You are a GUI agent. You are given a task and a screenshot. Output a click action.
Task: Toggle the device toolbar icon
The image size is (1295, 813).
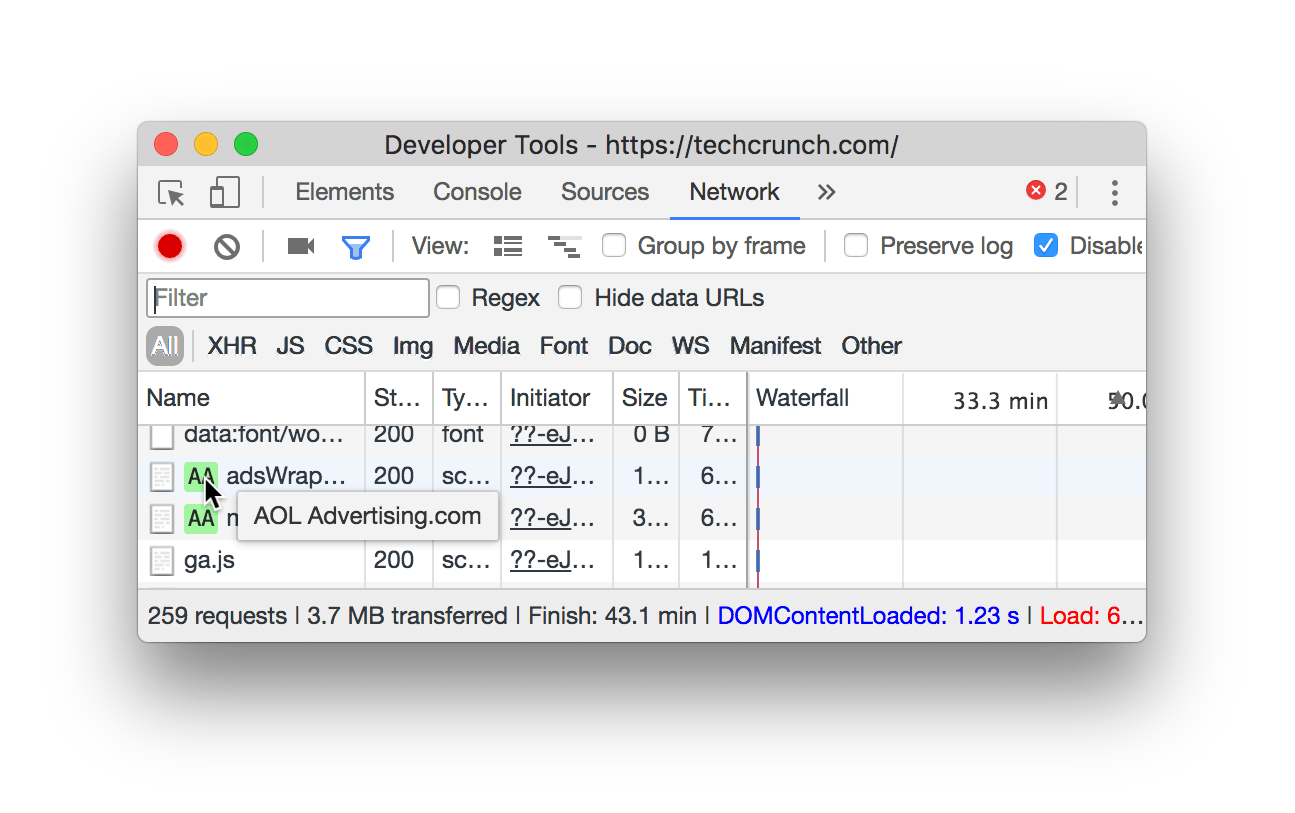224,193
